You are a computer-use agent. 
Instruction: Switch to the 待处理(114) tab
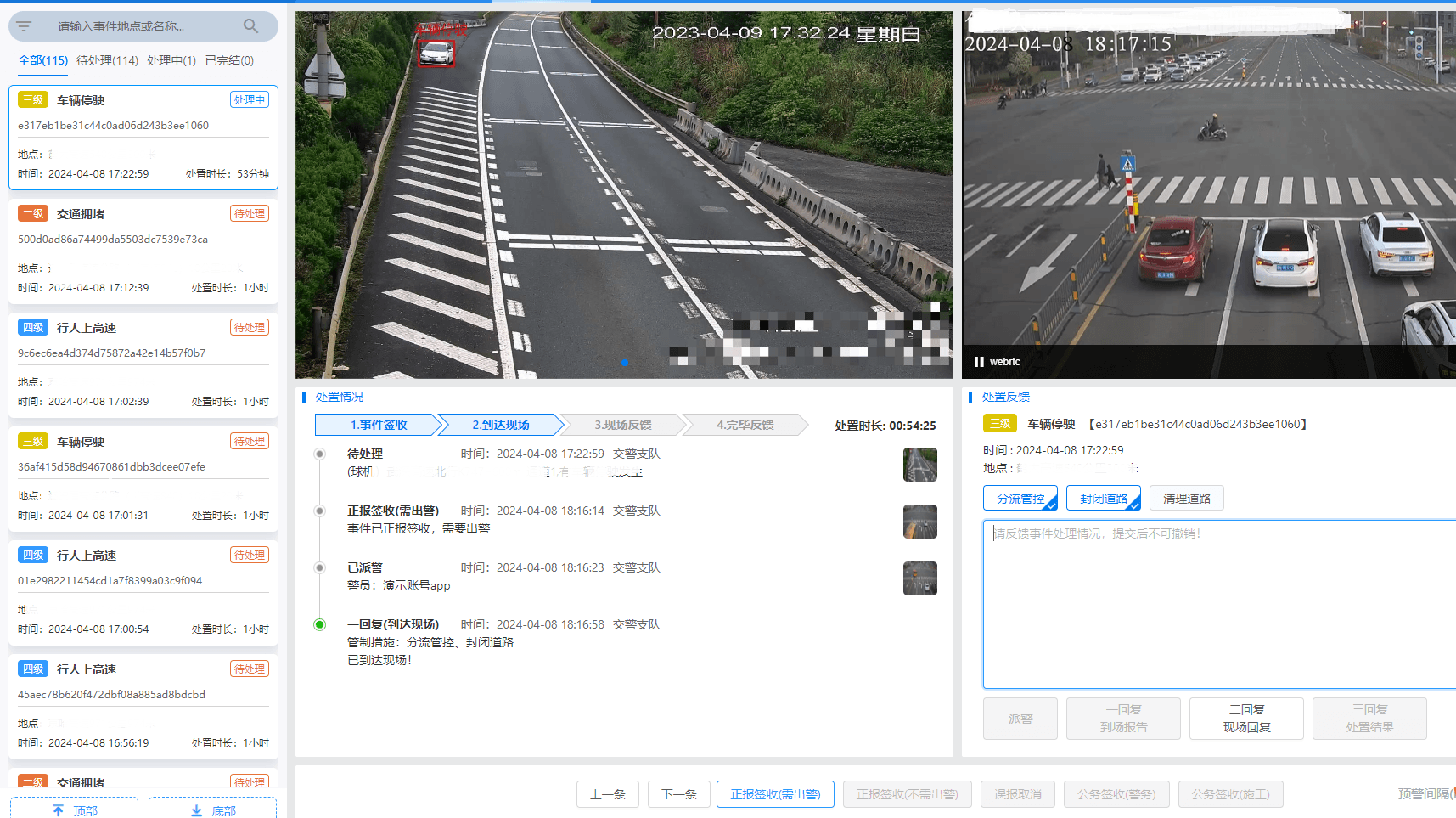point(107,60)
